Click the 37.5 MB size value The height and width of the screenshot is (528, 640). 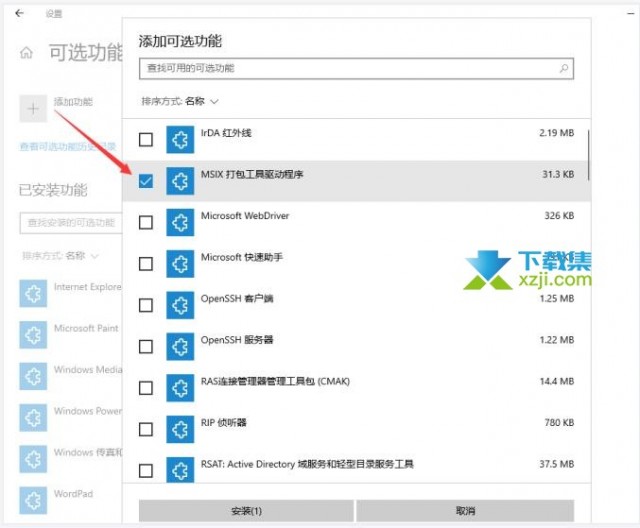coord(557,464)
